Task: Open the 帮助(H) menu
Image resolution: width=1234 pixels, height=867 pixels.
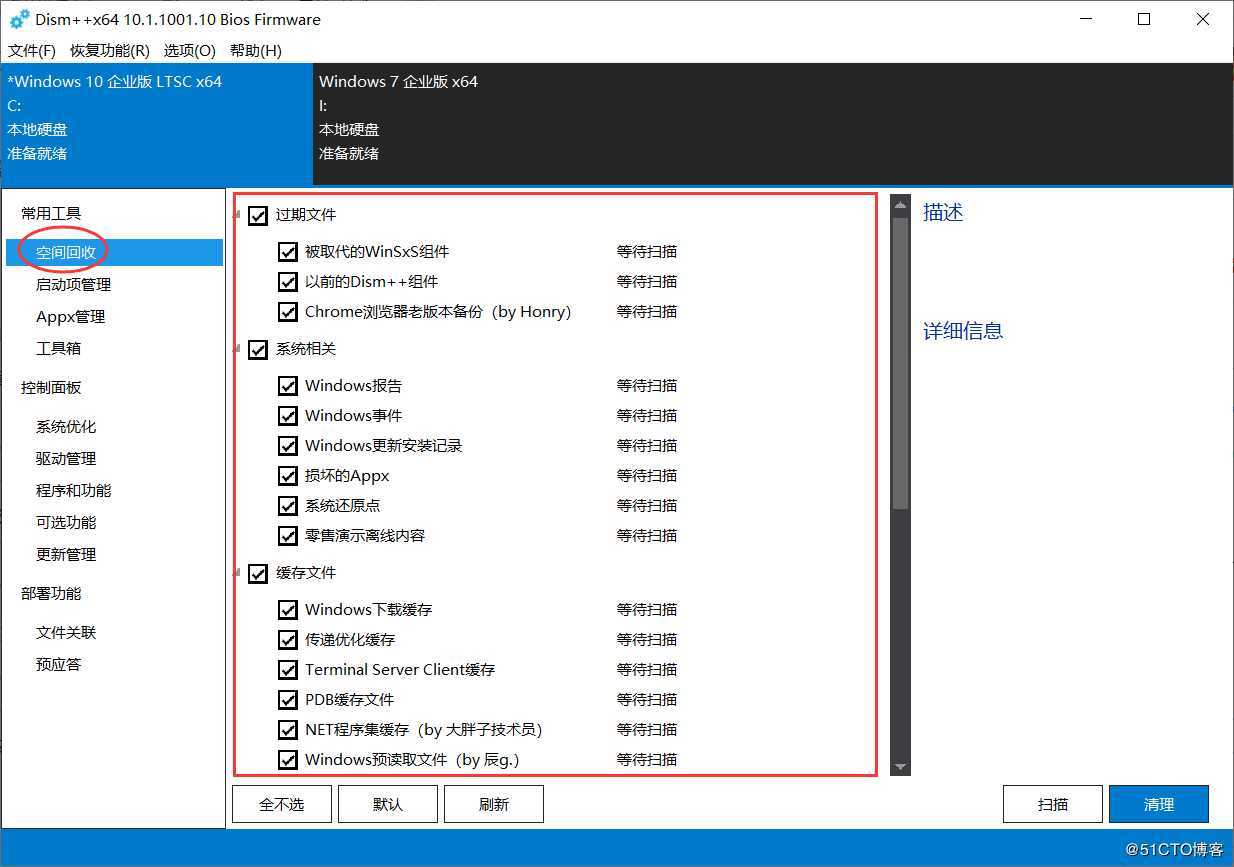Action: tap(256, 50)
